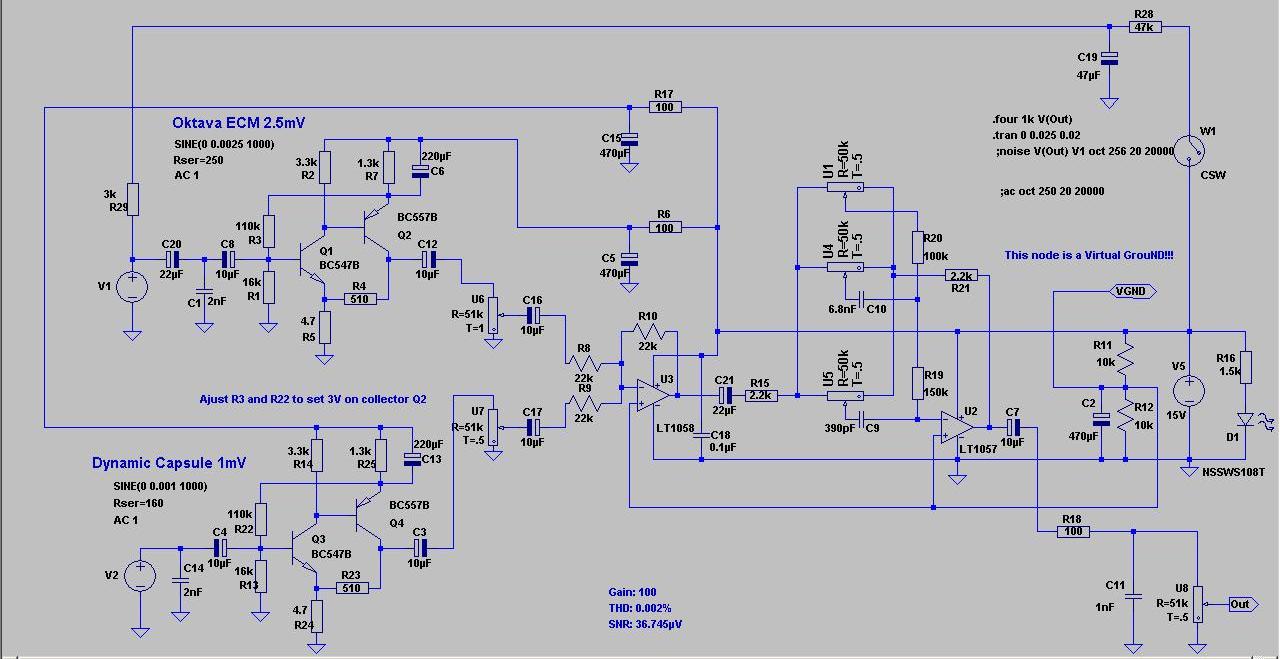
Task: Click the C5 470µF capacitor
Action: [628, 261]
